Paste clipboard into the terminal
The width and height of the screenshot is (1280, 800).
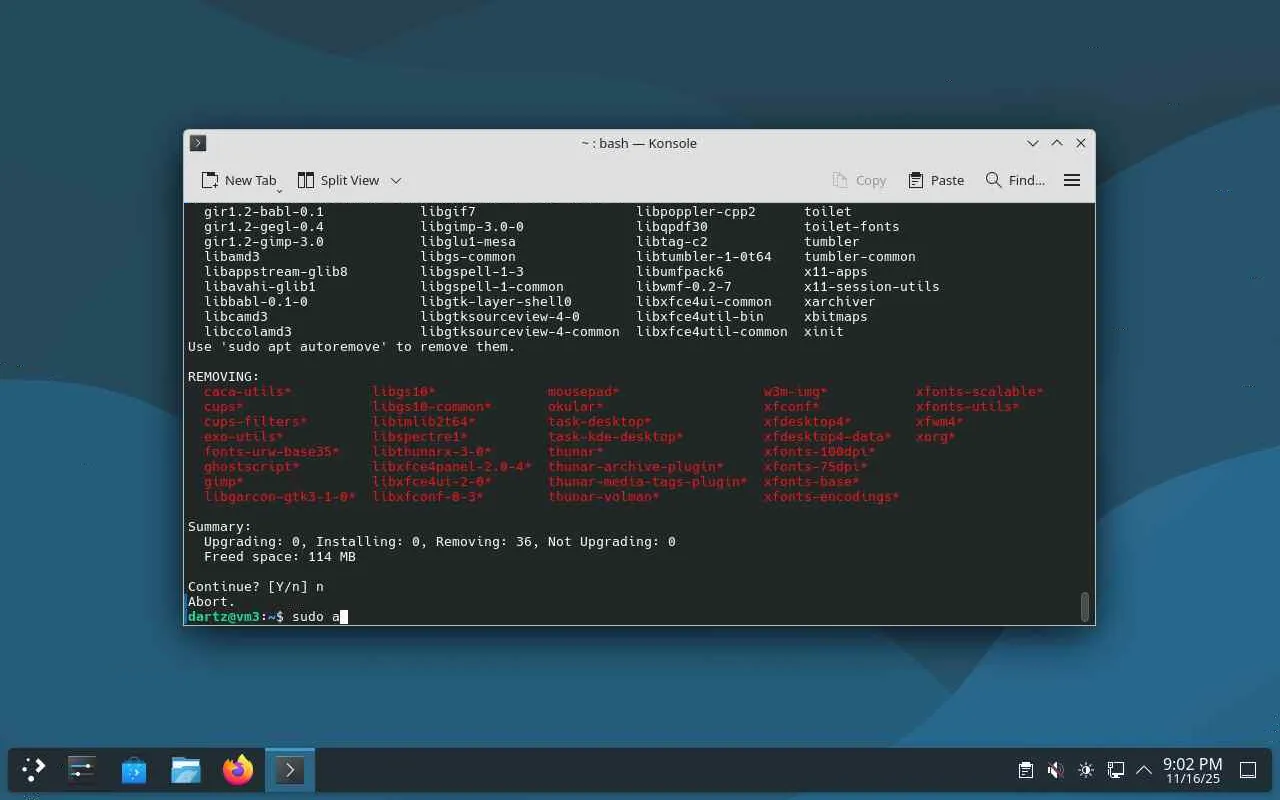tap(936, 180)
